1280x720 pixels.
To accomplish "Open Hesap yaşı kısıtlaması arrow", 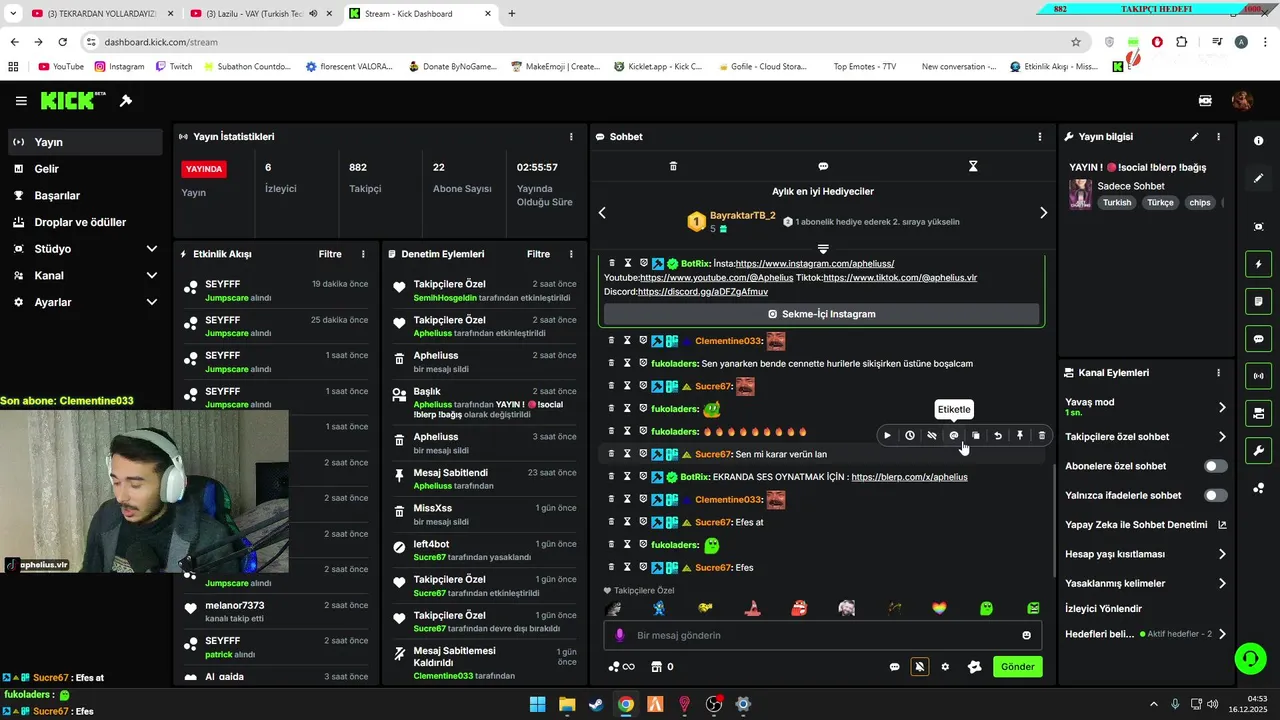I will [1222, 554].
